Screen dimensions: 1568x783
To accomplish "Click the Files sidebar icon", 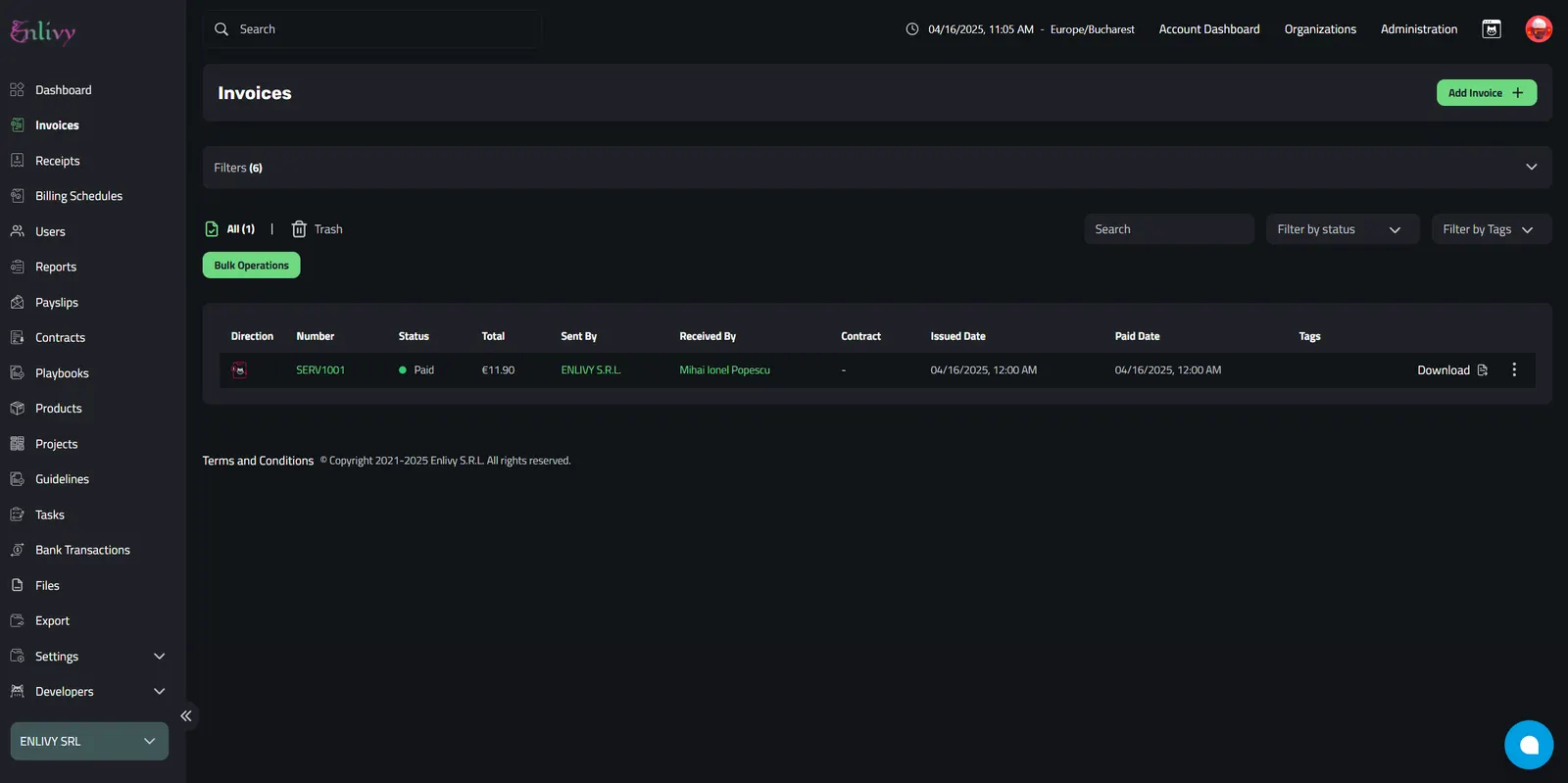I will (x=17, y=585).
